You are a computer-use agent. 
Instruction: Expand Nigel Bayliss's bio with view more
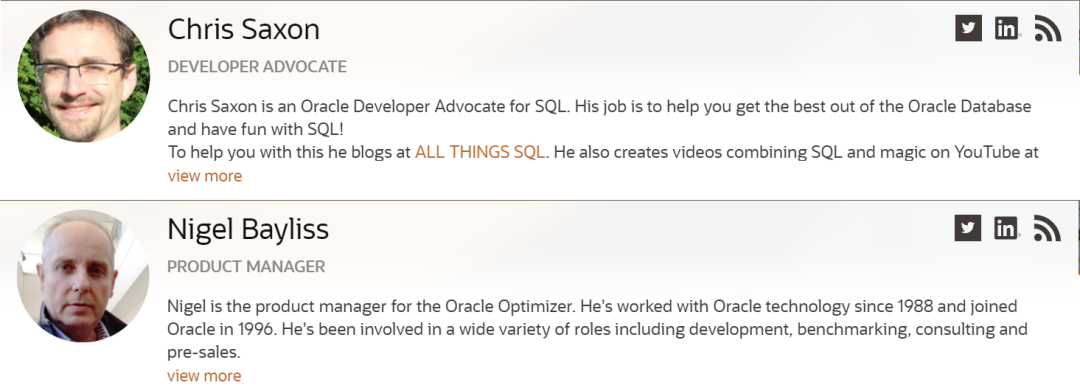tap(204, 375)
